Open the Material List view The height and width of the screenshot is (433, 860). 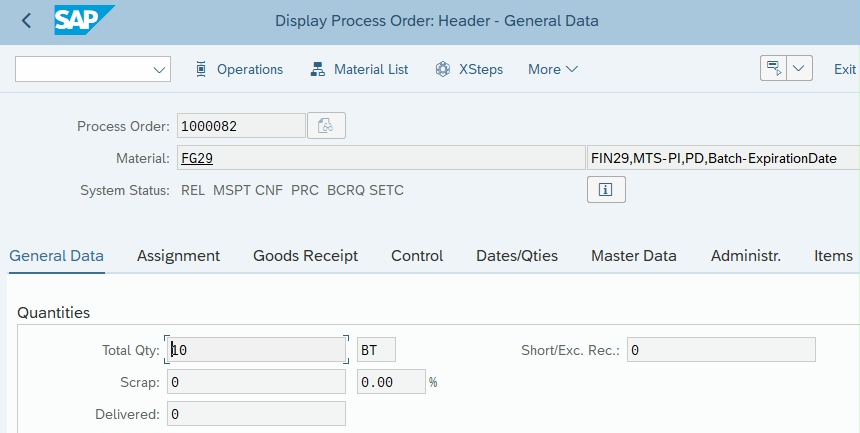pos(360,69)
